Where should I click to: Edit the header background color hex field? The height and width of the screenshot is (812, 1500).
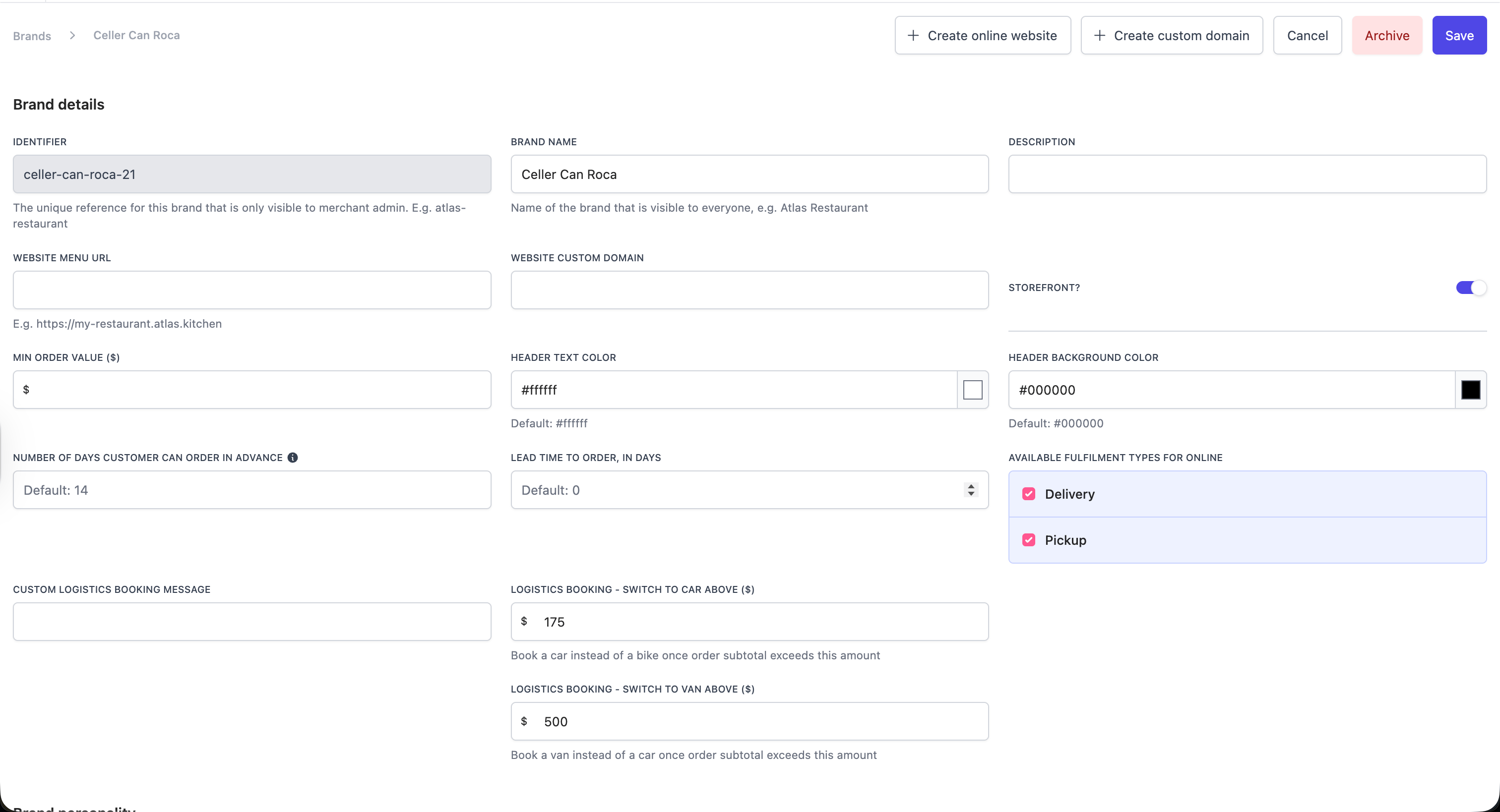tap(1232, 390)
